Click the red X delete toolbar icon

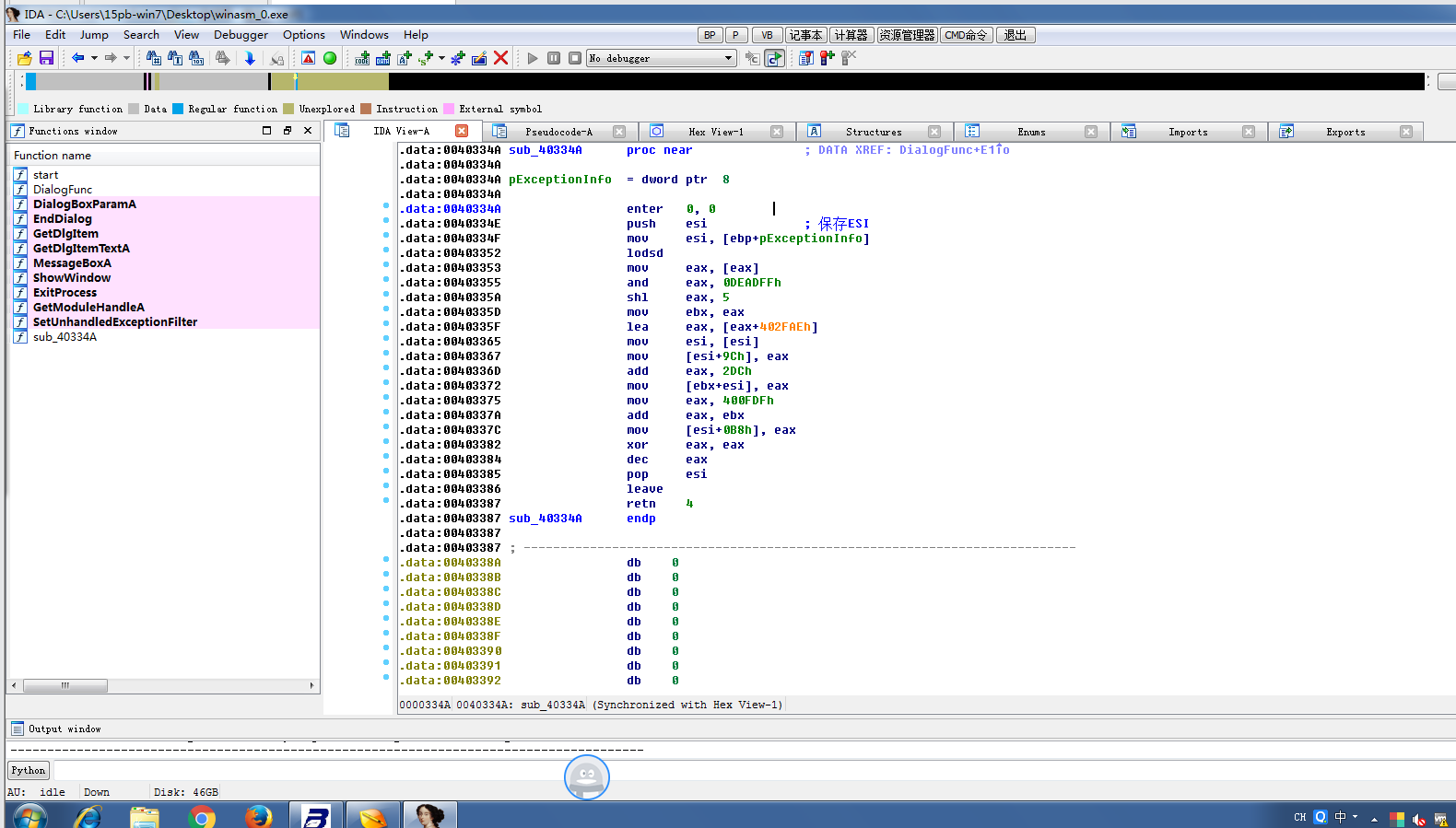click(500, 58)
